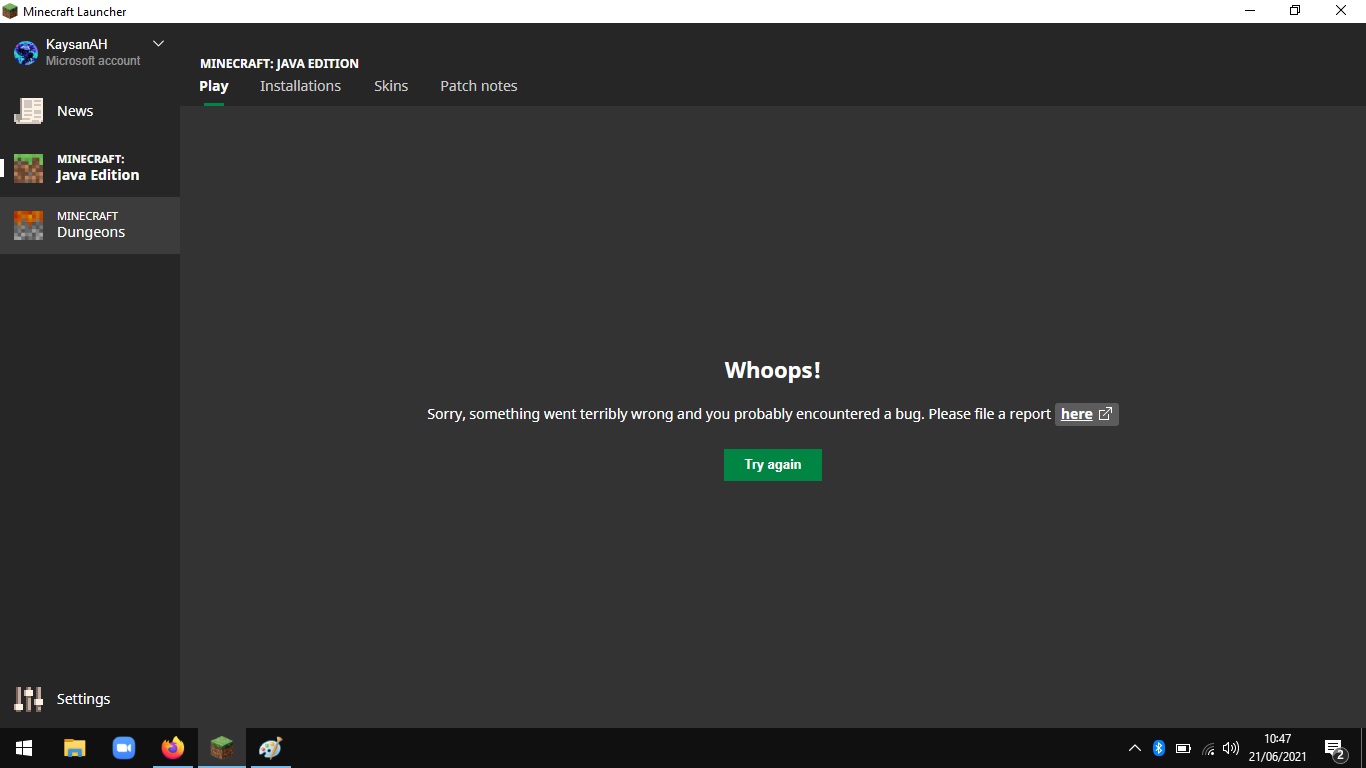Viewport: 1366px width, 768px height.
Task: Open the Paint taskbar icon
Action: (x=270, y=748)
